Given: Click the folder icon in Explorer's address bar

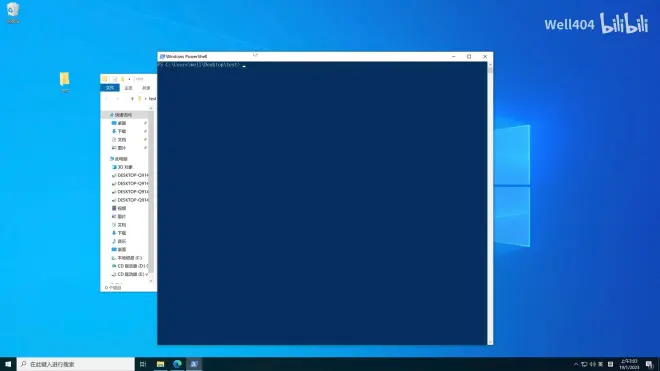Looking at the screenshot, I should [x=140, y=99].
